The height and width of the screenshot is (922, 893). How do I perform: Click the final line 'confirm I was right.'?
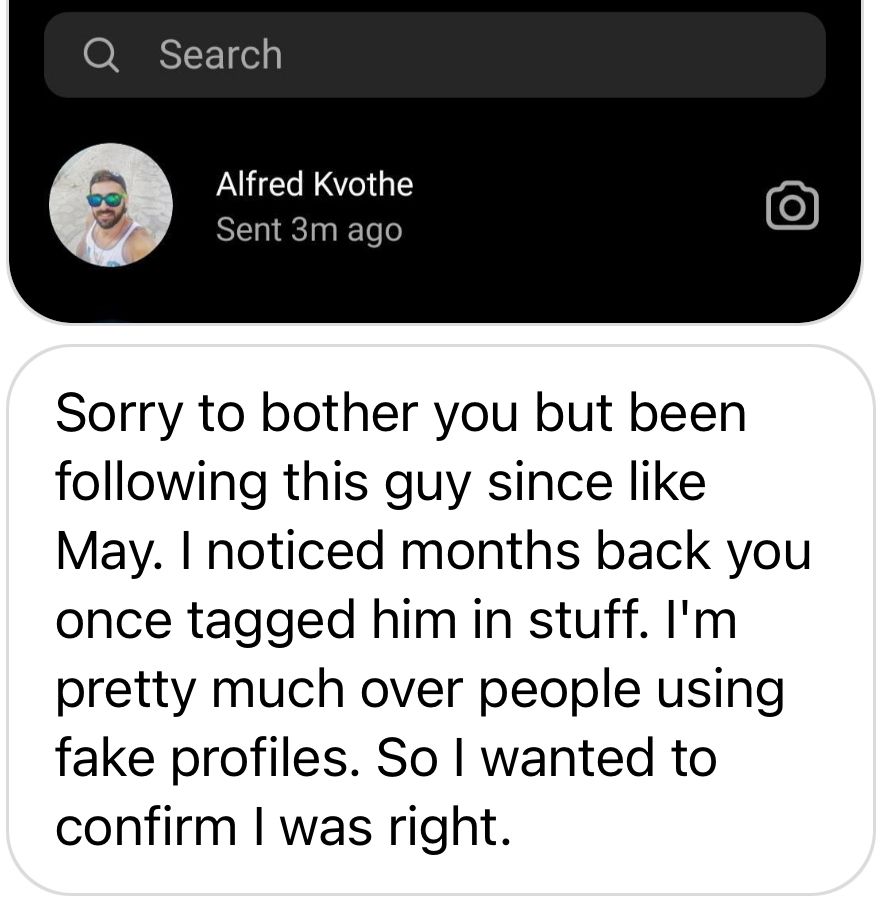283,827
